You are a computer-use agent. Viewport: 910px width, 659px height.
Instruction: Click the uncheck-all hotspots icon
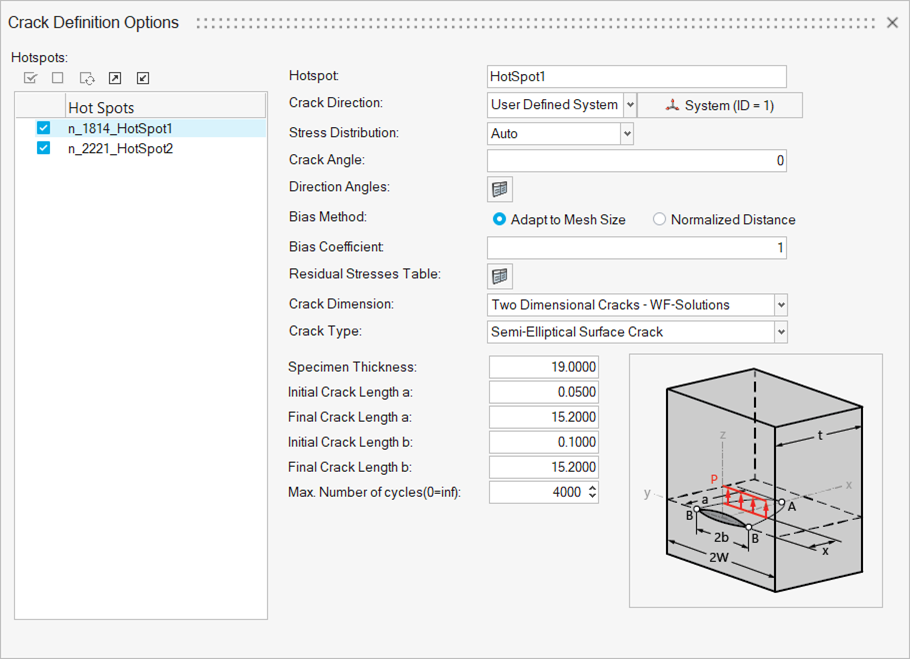[x=58, y=78]
